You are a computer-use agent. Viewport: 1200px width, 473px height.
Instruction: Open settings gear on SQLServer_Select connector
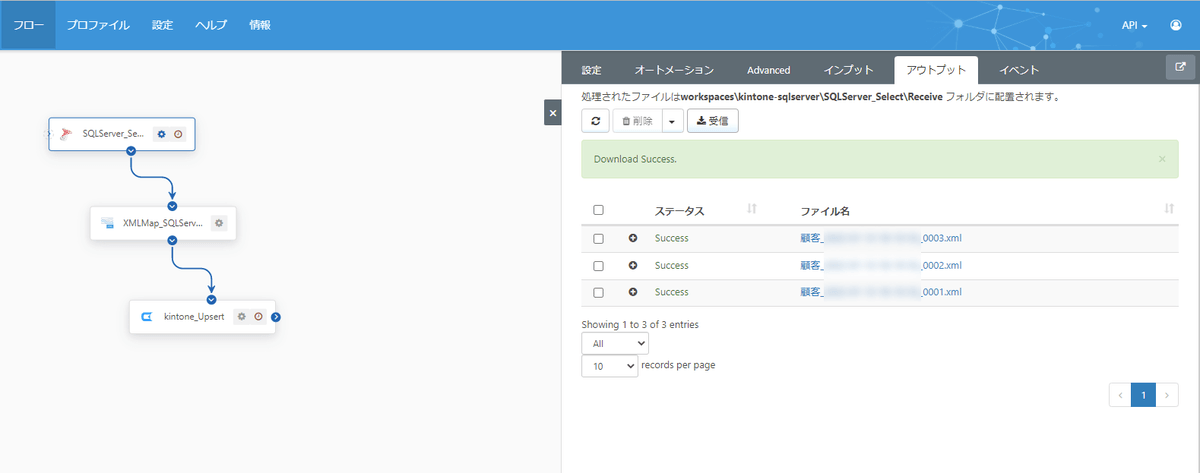(161, 133)
